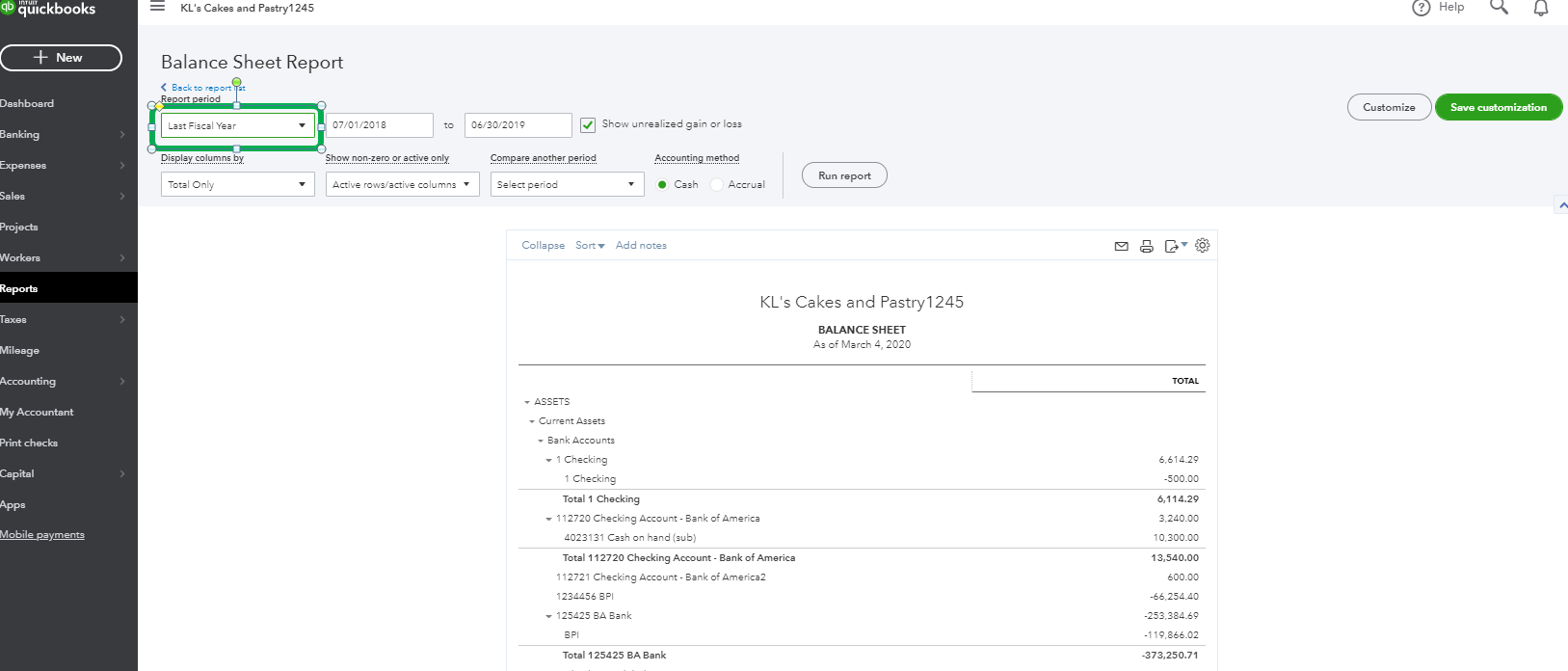Open the hamburger navigation menu
The width and height of the screenshot is (1568, 671).
pos(157,7)
